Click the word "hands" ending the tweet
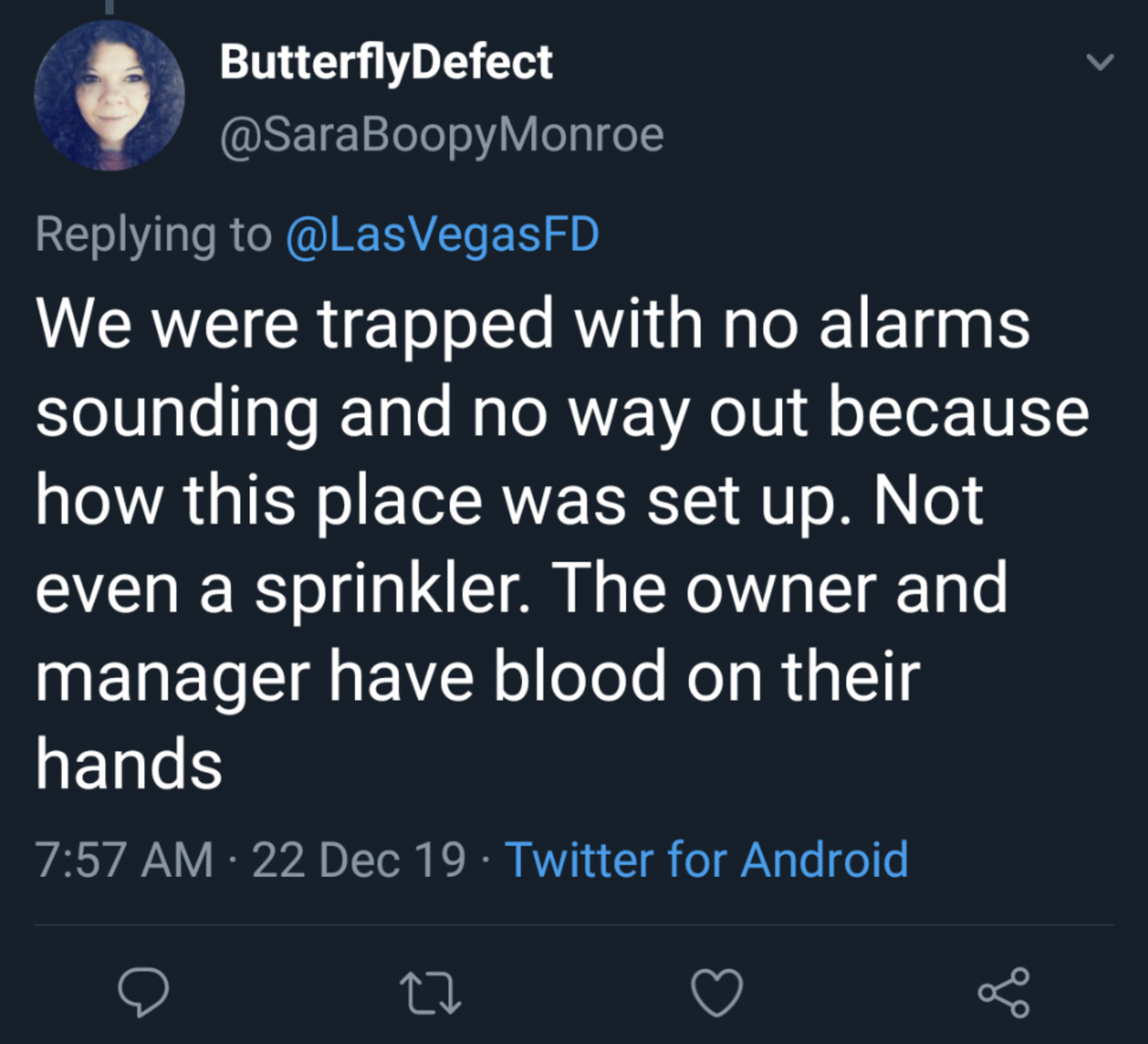 click(x=129, y=764)
